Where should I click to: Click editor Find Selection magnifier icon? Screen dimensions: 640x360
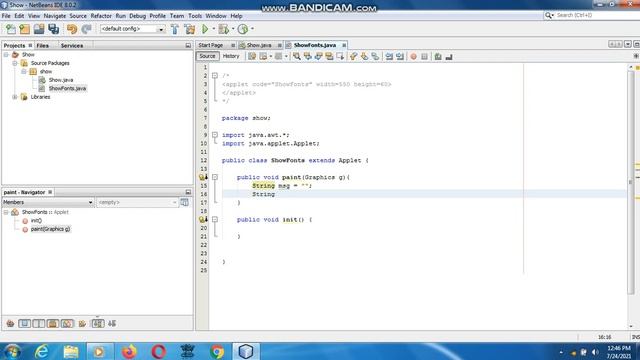(297, 56)
